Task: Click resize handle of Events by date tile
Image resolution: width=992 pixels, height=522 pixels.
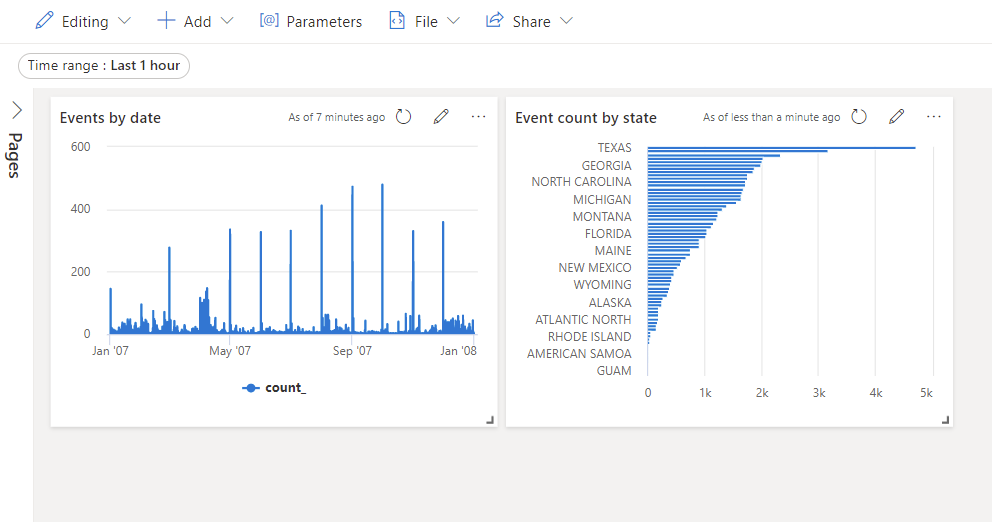Action: 490,419
